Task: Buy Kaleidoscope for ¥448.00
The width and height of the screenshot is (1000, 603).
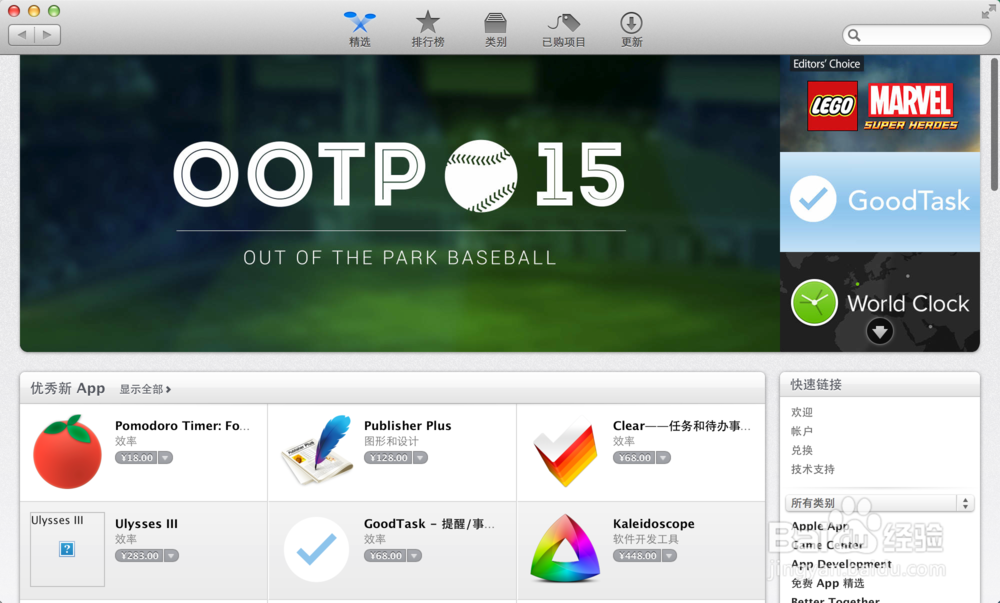Action: coord(637,556)
